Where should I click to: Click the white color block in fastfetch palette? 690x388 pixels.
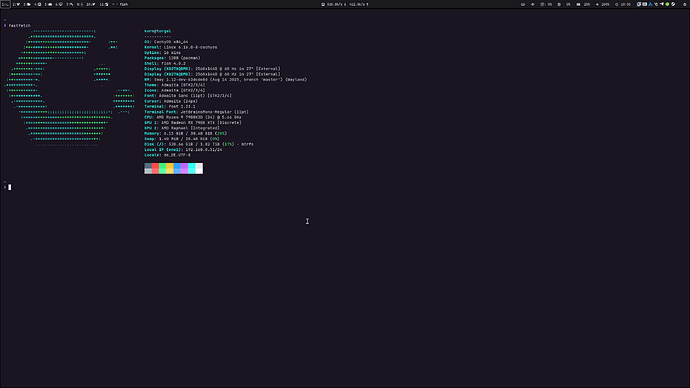click(199, 168)
